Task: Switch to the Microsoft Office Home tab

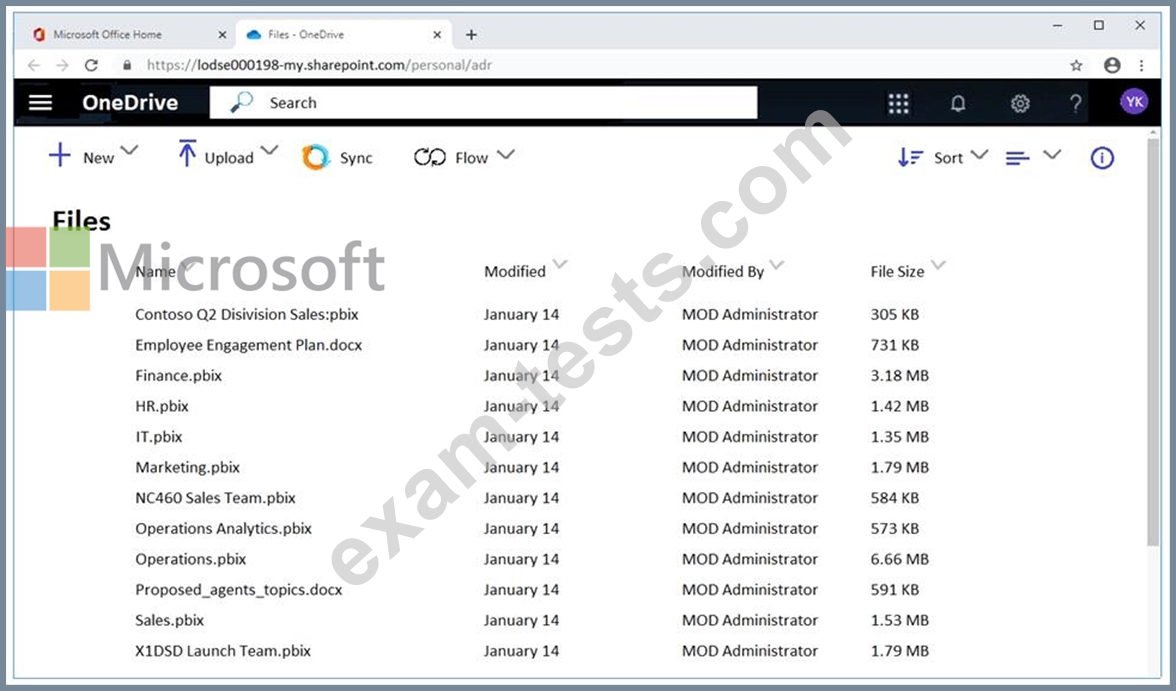Action: click(128, 35)
